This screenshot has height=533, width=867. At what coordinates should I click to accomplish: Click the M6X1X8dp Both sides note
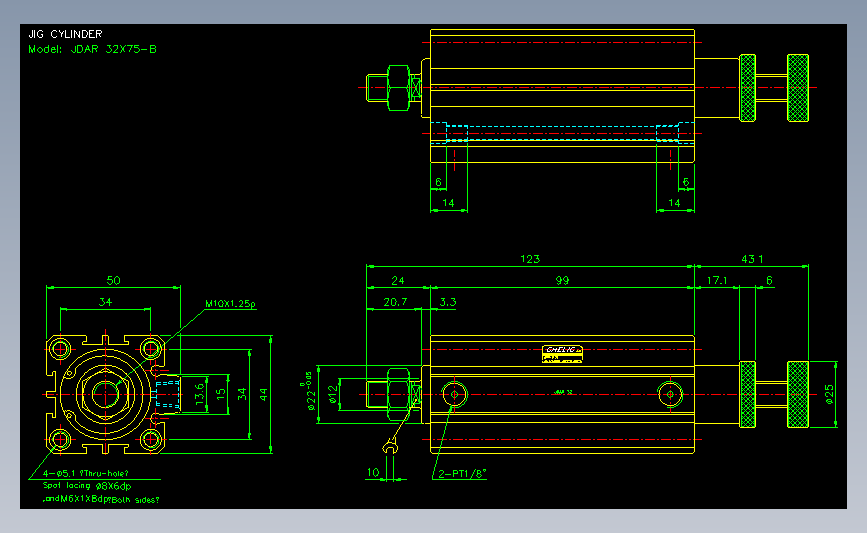pyautogui.click(x=101, y=499)
